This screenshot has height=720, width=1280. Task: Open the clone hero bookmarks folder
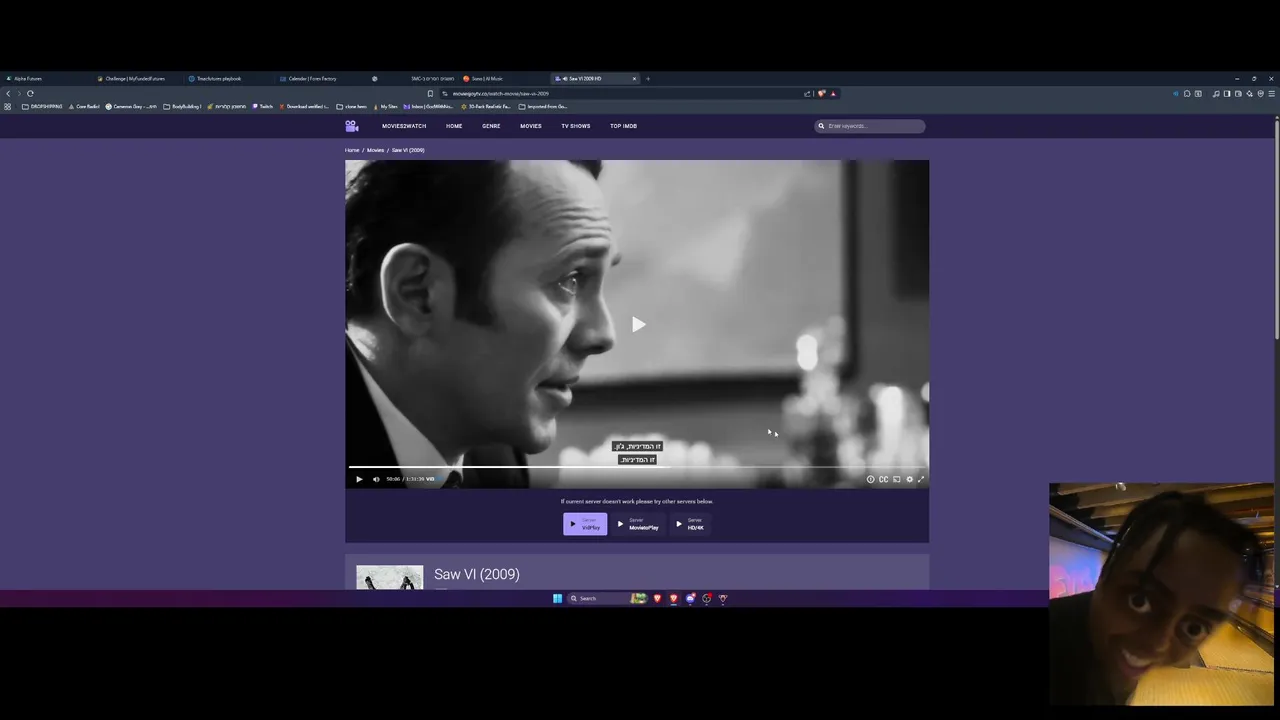coord(352,106)
